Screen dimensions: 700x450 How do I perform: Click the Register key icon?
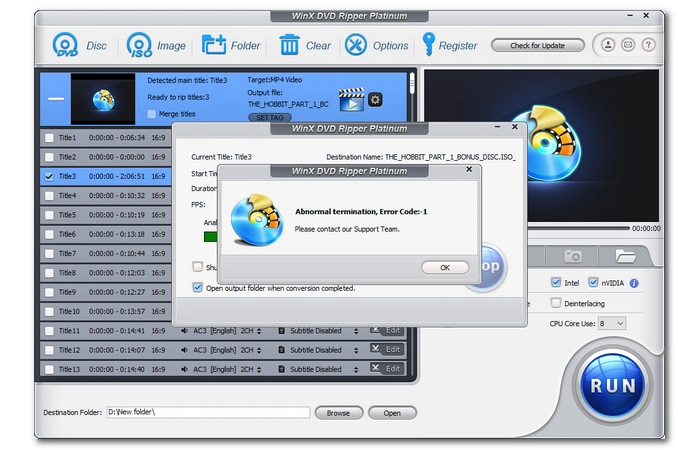coord(428,44)
